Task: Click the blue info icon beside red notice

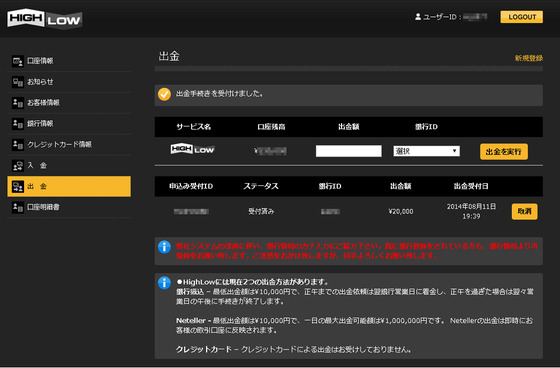Action: click(164, 247)
